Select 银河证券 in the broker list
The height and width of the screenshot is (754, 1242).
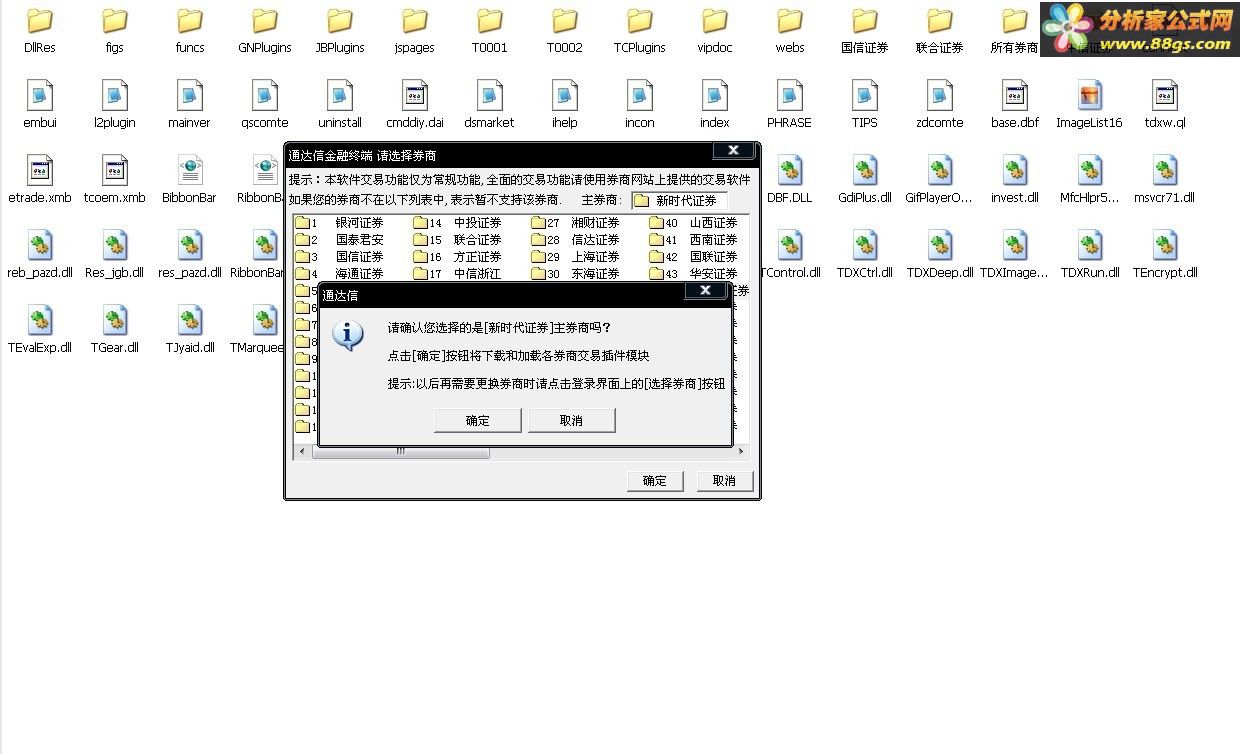coord(359,223)
